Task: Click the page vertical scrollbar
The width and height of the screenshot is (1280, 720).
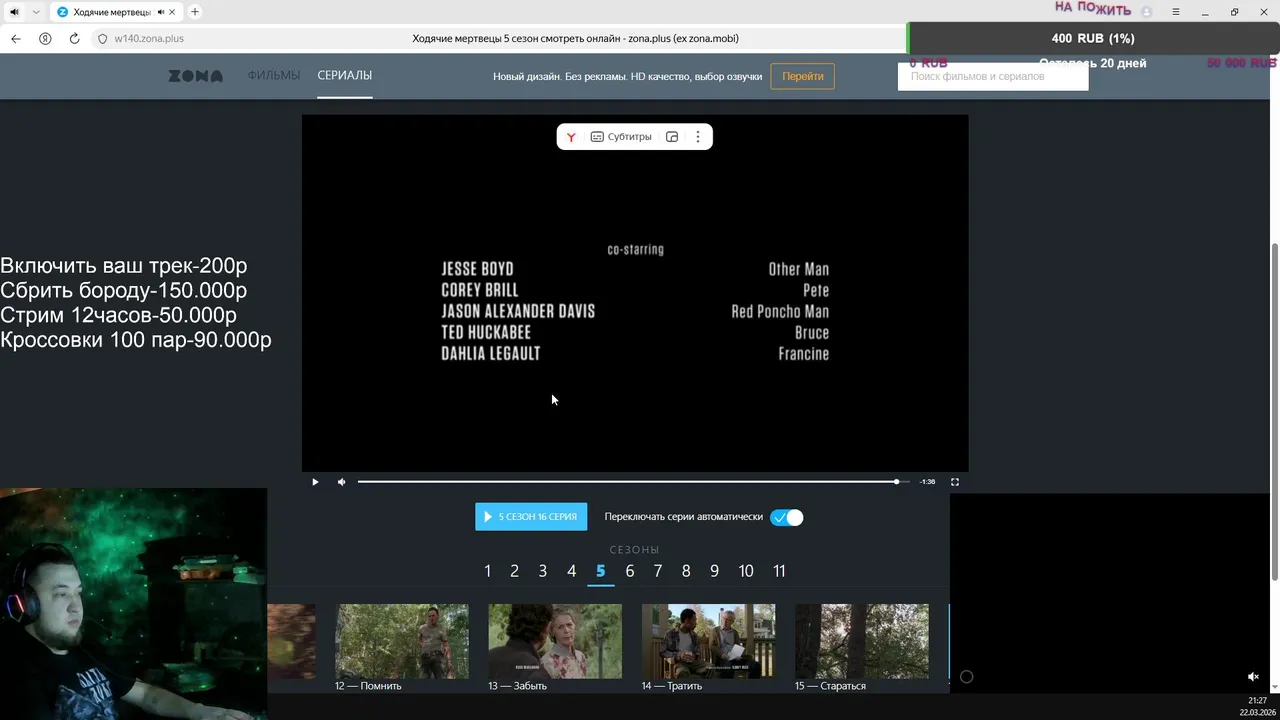Action: (x=1274, y=410)
